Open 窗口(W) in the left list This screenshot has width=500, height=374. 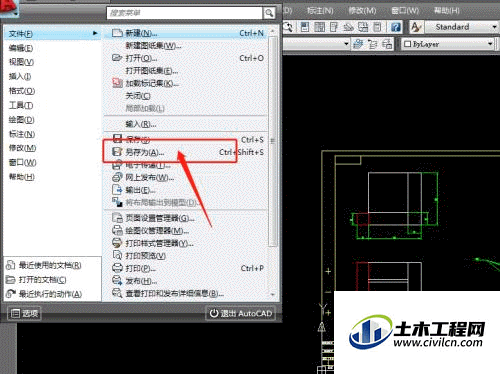point(22,162)
